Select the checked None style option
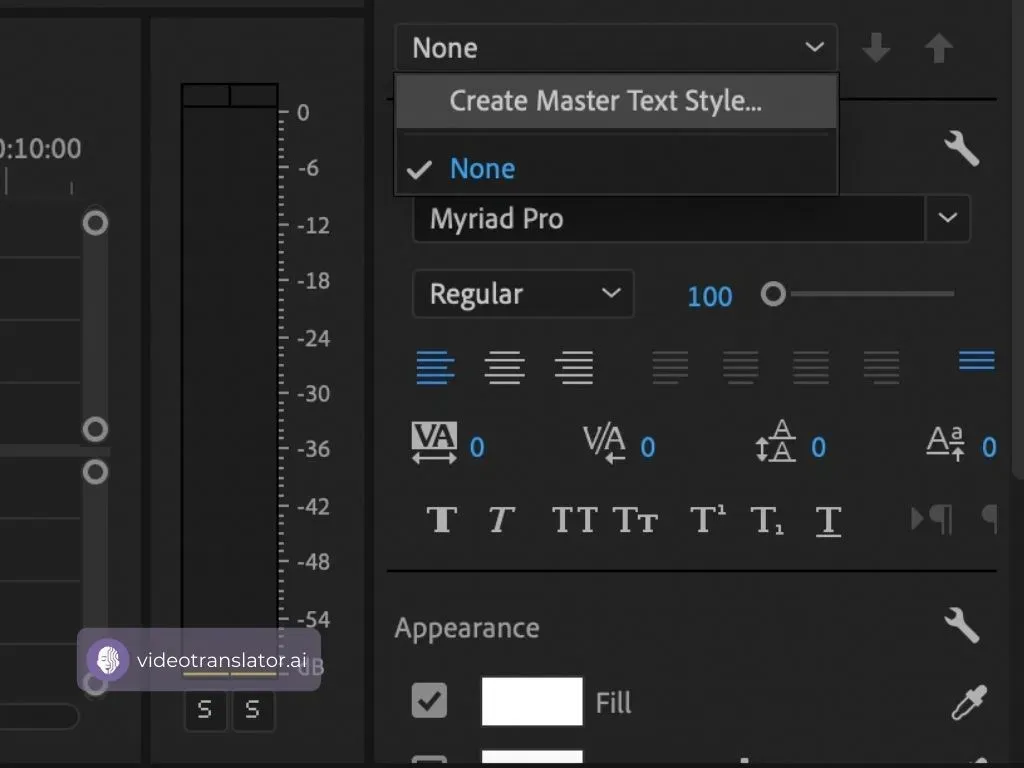Viewport: 1024px width, 768px height. point(616,169)
